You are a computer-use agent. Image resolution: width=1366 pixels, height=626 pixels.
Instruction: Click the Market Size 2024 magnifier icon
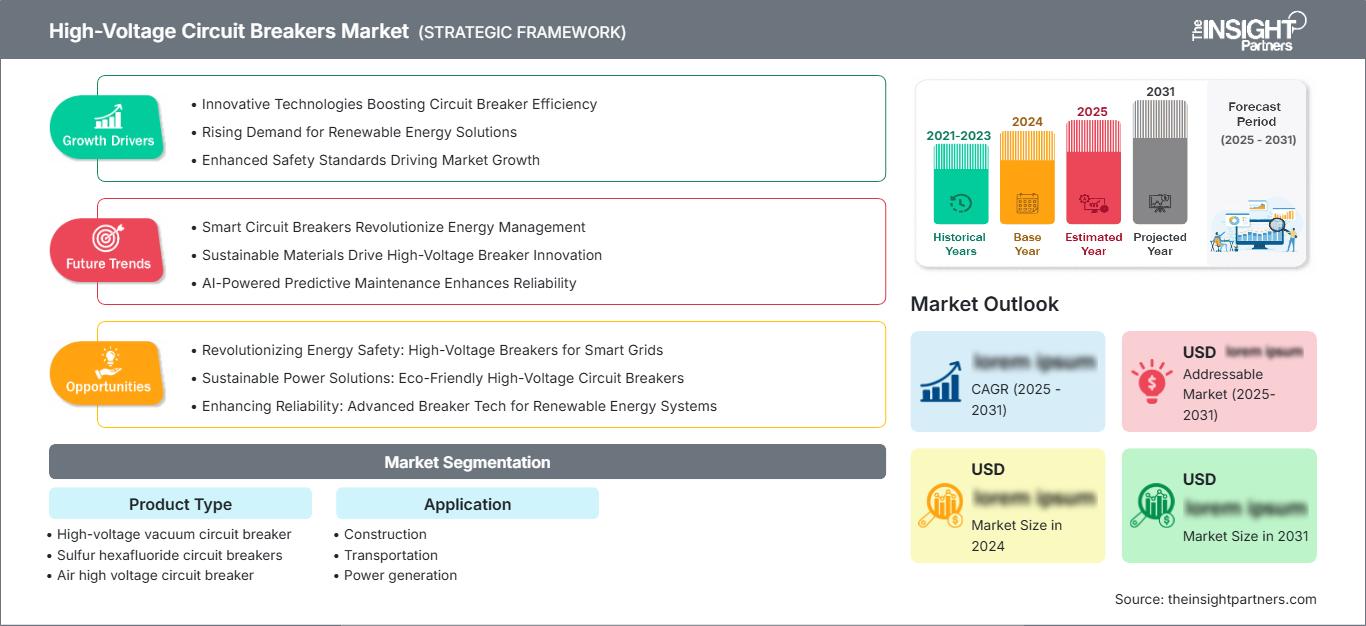tap(942, 505)
